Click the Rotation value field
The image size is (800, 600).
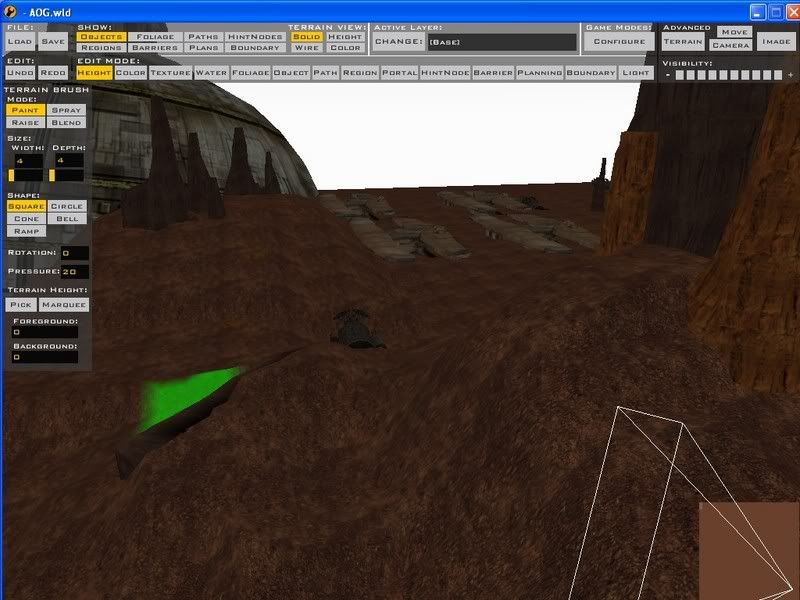coord(74,253)
